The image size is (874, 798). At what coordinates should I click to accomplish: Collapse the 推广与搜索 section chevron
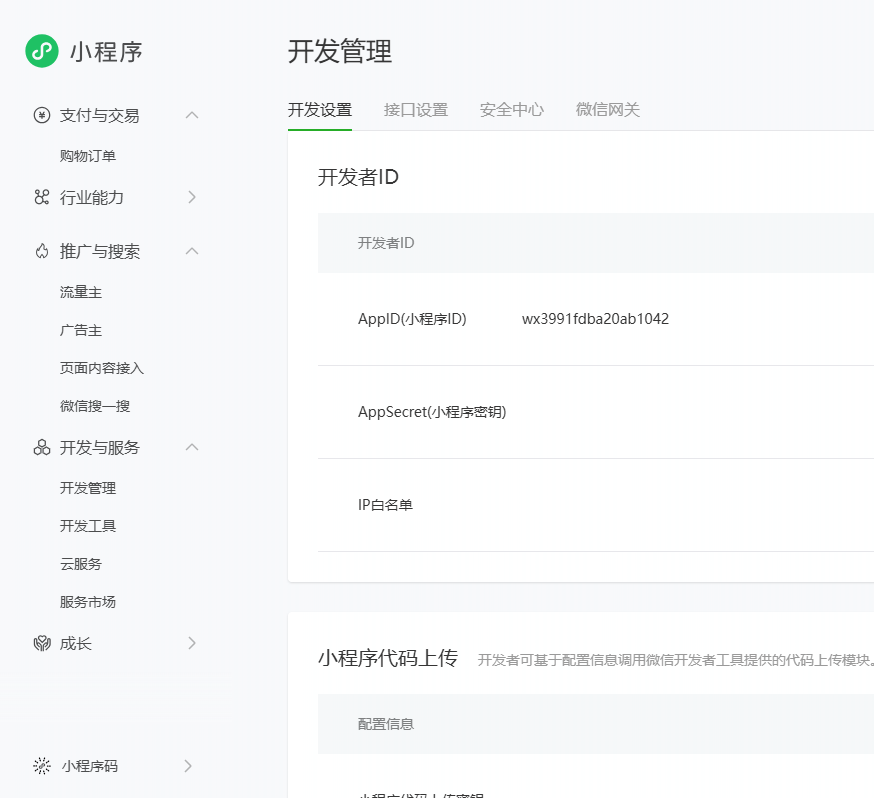coord(192,251)
